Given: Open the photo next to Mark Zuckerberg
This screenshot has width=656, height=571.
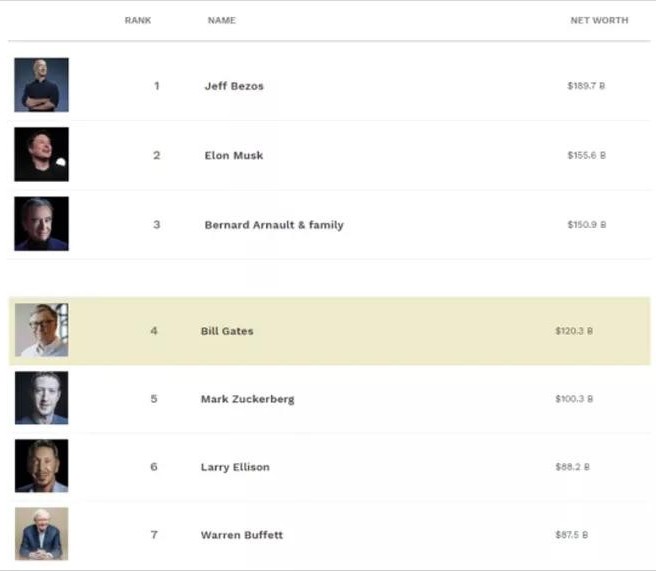Looking at the screenshot, I should pos(41,398).
